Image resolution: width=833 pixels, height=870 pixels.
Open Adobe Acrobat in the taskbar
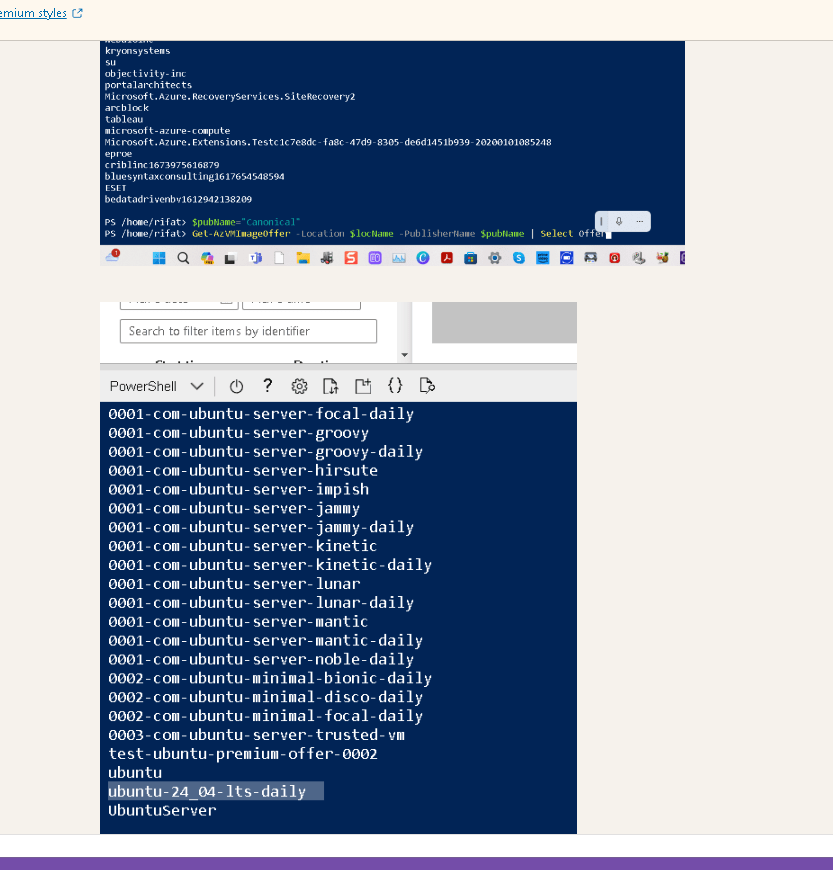click(447, 258)
